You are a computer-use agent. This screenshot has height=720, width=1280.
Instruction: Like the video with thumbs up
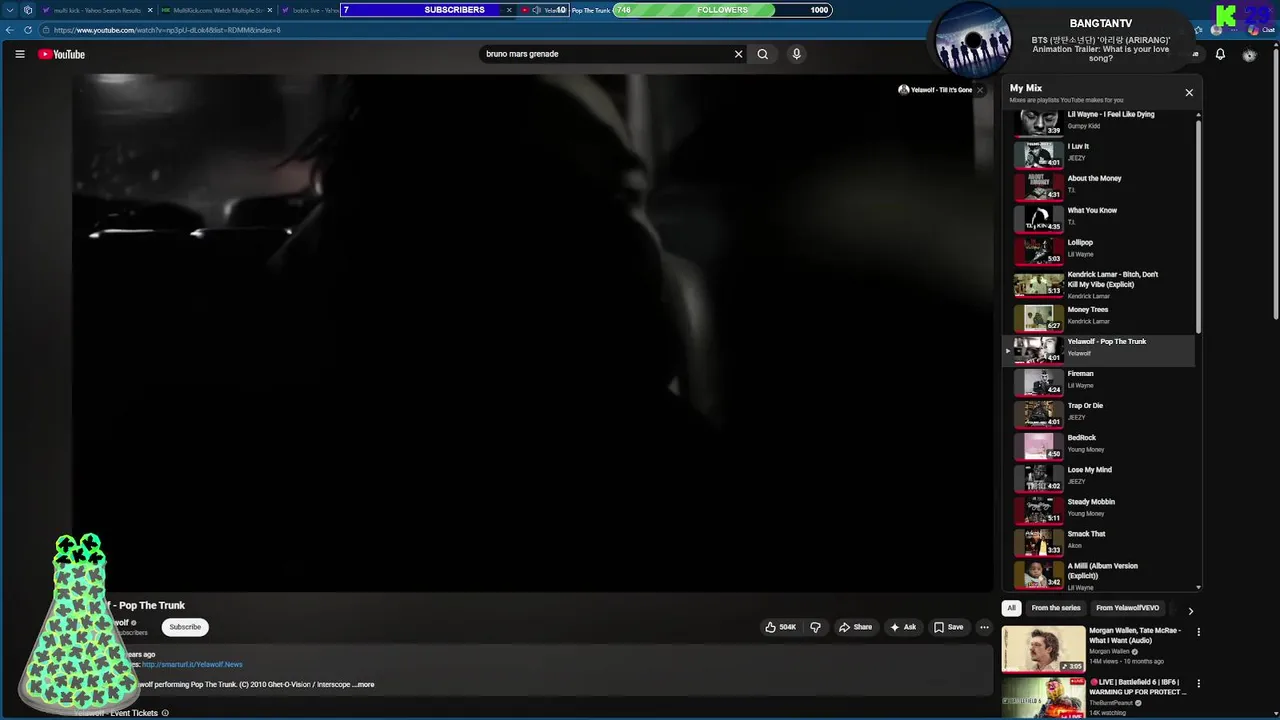[x=781, y=627]
